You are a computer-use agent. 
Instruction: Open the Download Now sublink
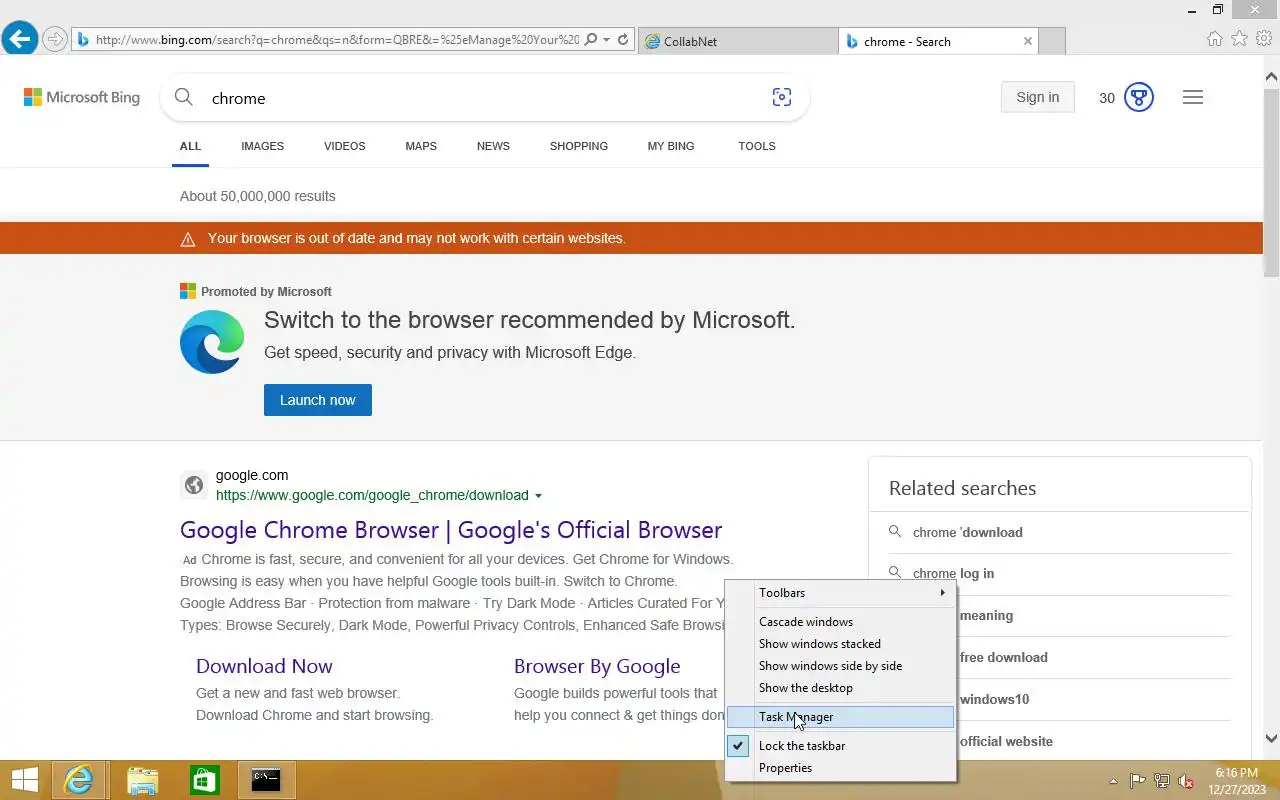[x=264, y=666]
